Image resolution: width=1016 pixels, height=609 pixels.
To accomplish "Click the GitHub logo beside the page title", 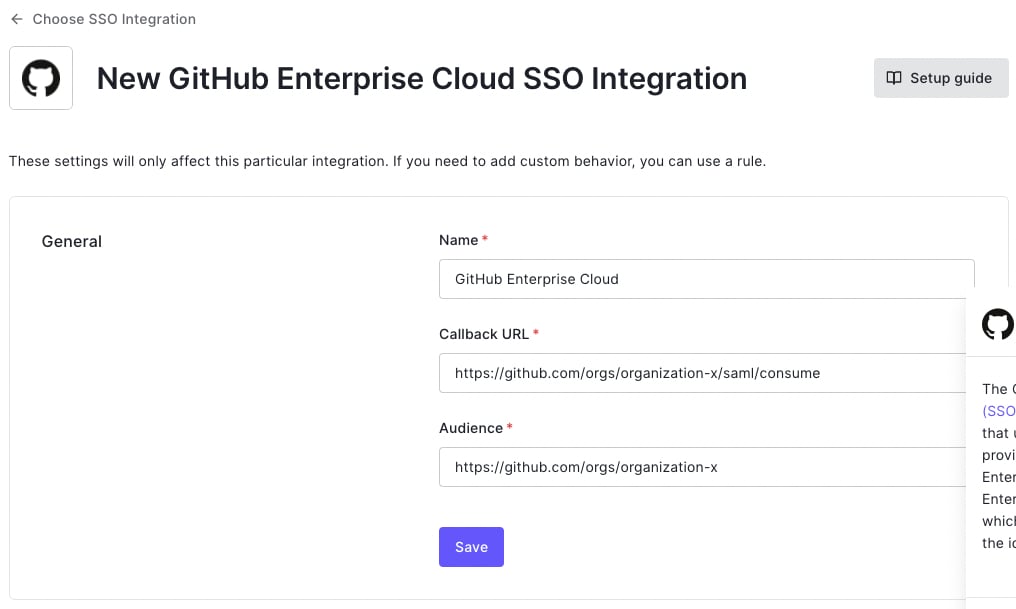I will point(41,78).
